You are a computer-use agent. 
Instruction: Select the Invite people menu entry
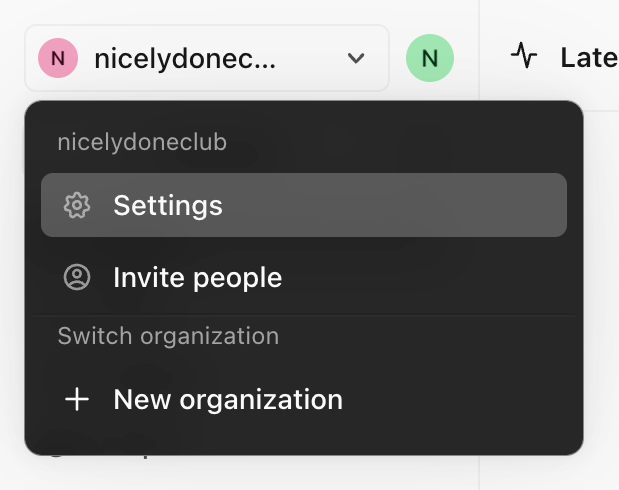[x=198, y=277]
